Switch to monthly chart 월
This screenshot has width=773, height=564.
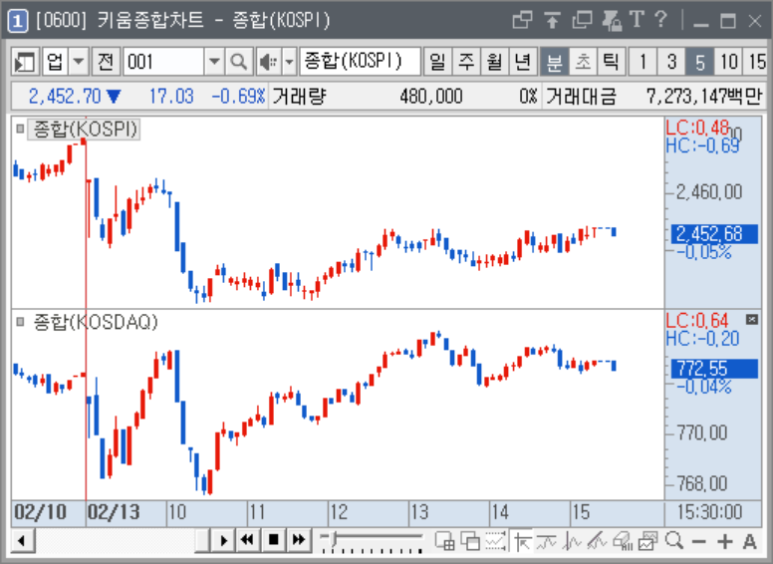coord(494,62)
